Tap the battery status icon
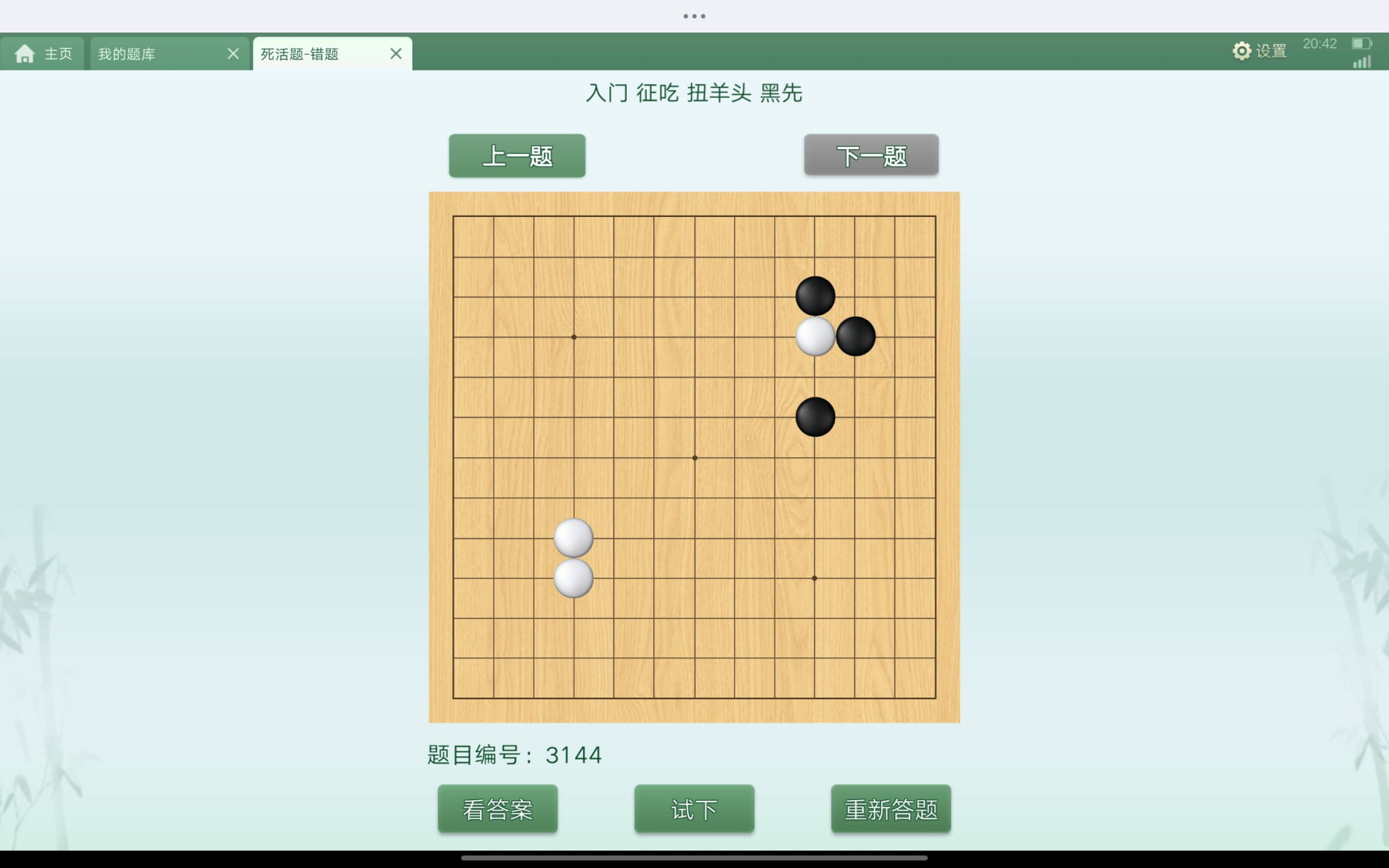 [1361, 43]
